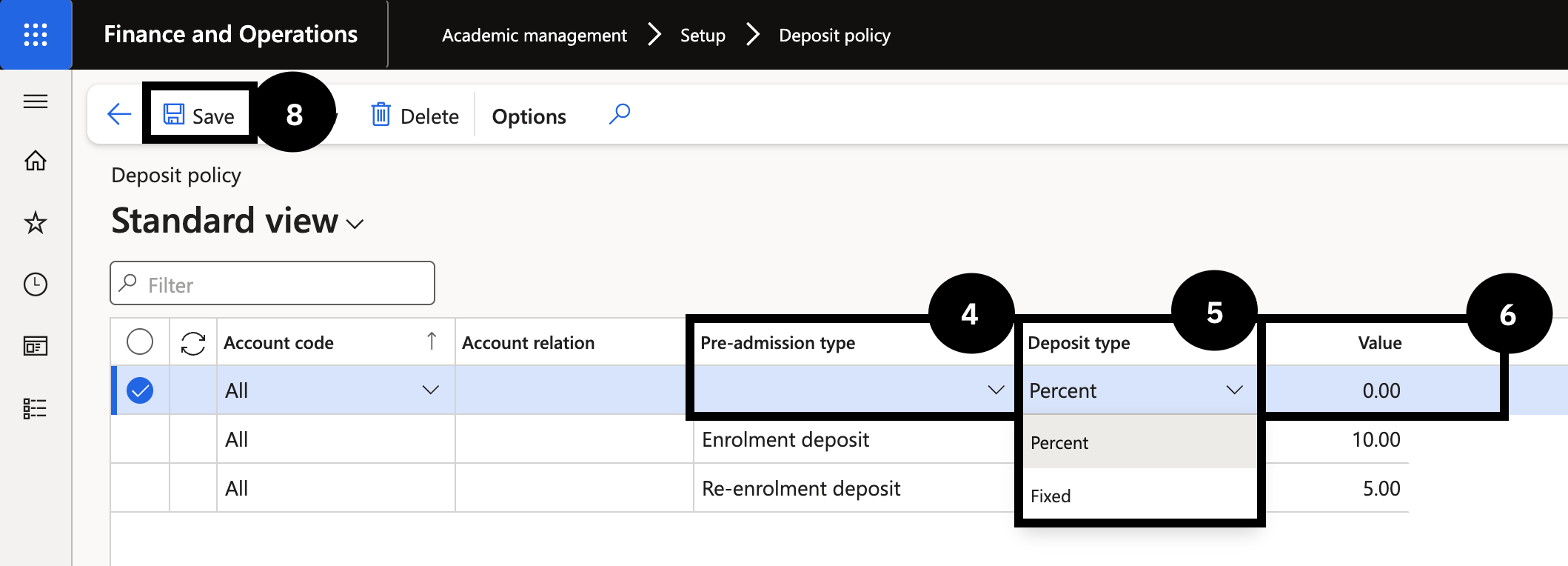The height and width of the screenshot is (566, 1568).
Task: Click the back arrow in toolbar
Action: (x=119, y=114)
